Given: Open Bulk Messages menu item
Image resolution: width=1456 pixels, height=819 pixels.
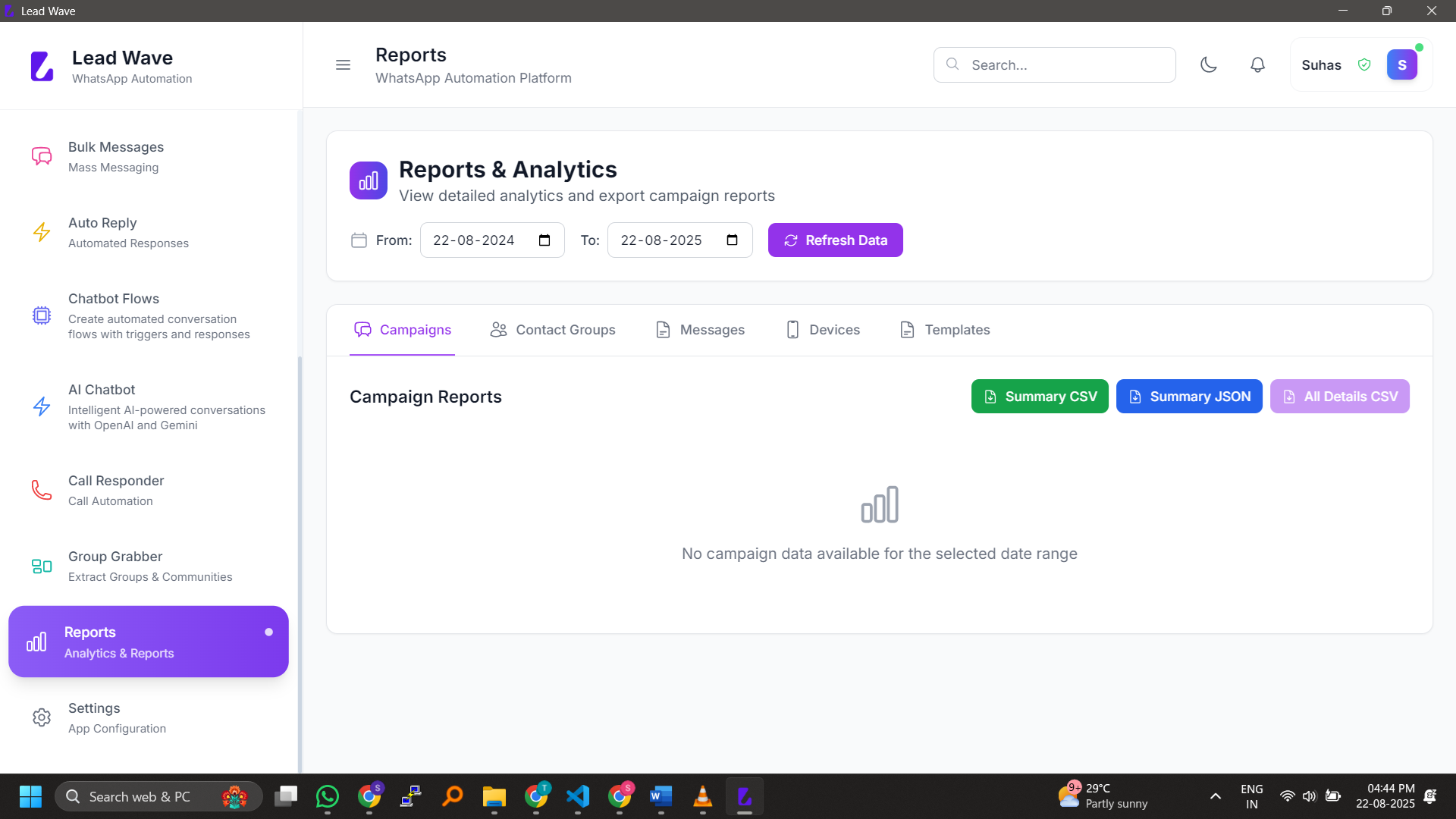Looking at the screenshot, I should point(149,156).
